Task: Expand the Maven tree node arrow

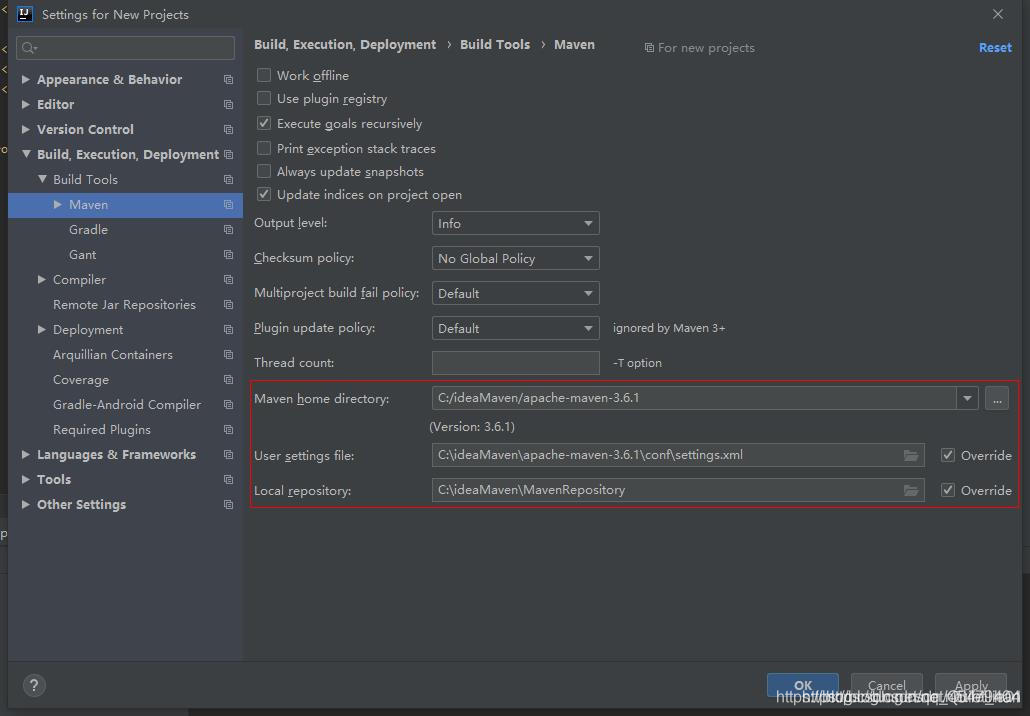Action: tap(58, 204)
